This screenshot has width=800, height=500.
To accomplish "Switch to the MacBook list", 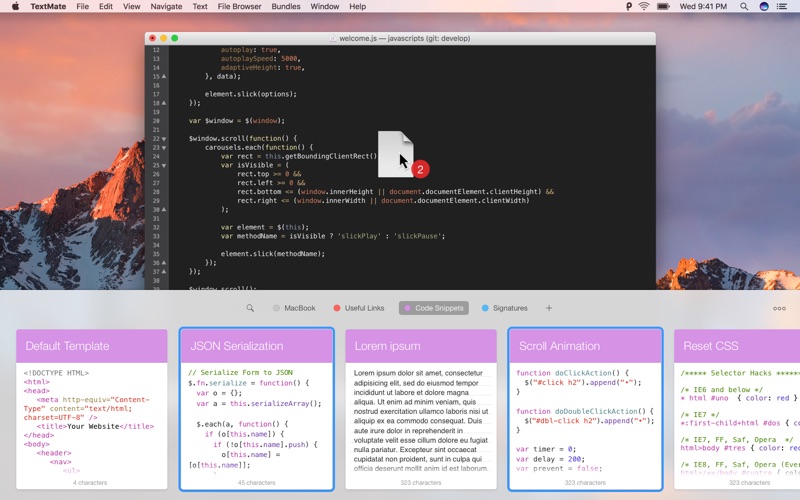I will coord(294,308).
